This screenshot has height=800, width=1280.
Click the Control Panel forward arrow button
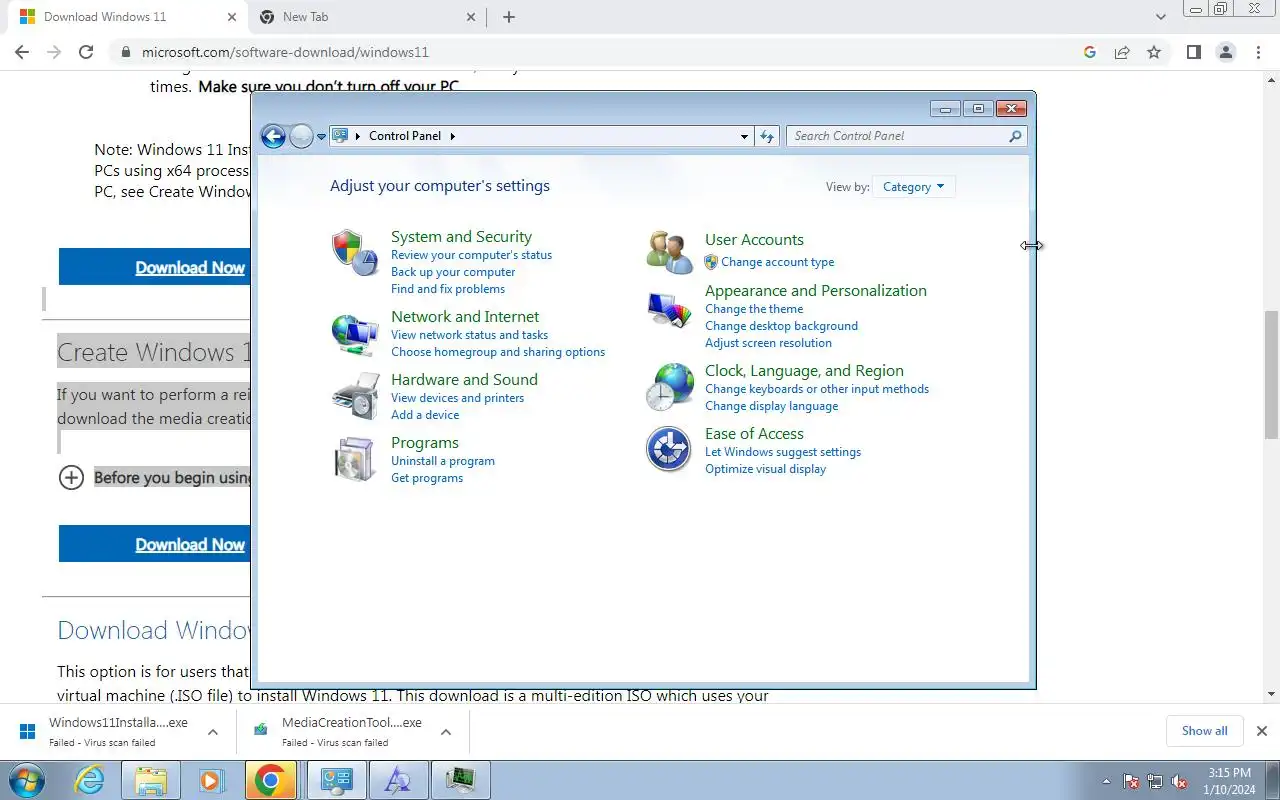(301, 136)
